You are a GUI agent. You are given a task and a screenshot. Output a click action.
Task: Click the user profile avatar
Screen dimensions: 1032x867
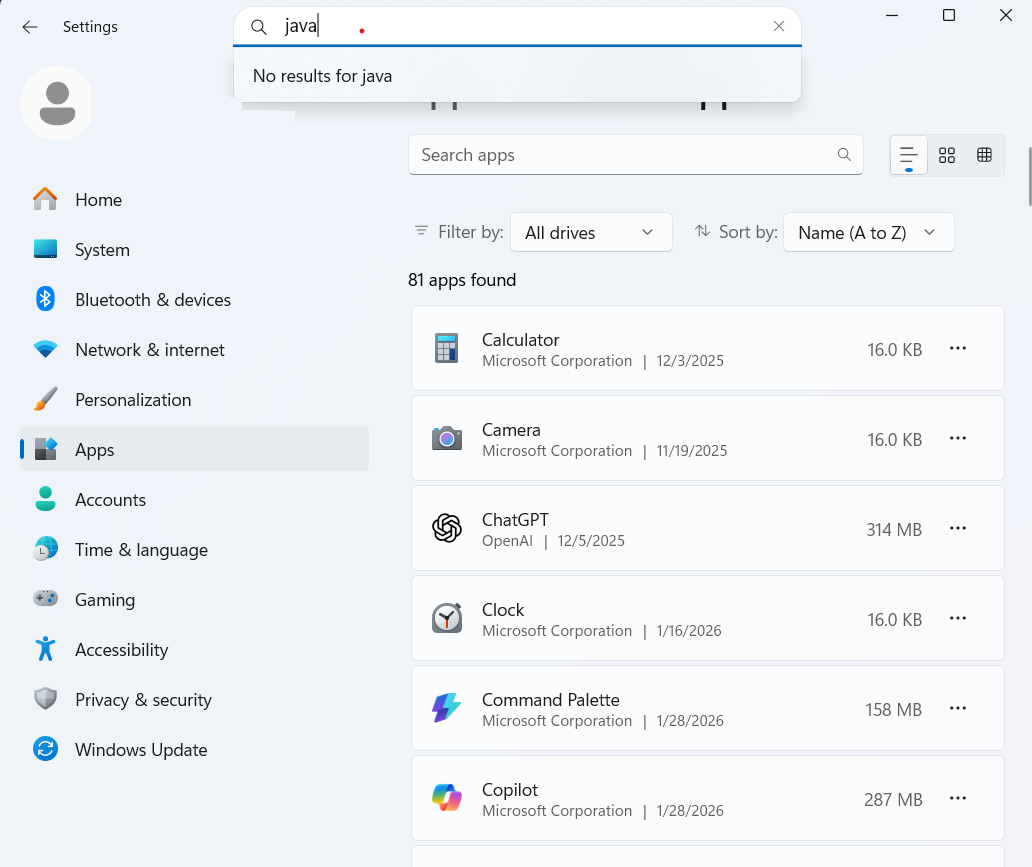pos(57,104)
